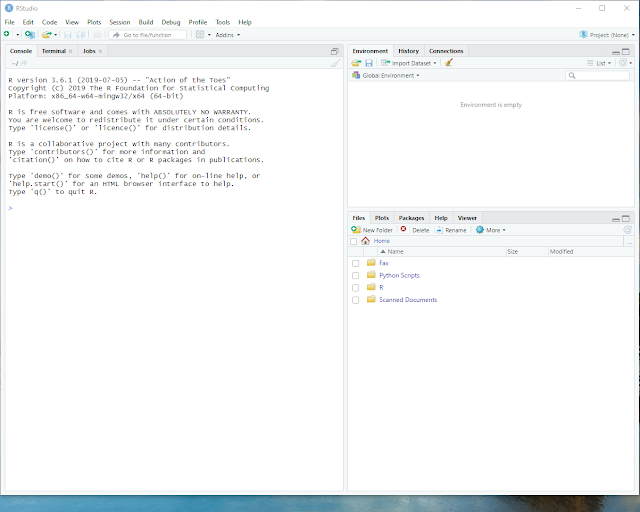
Task: Open the Import Dataset dropdown
Action: point(408,63)
